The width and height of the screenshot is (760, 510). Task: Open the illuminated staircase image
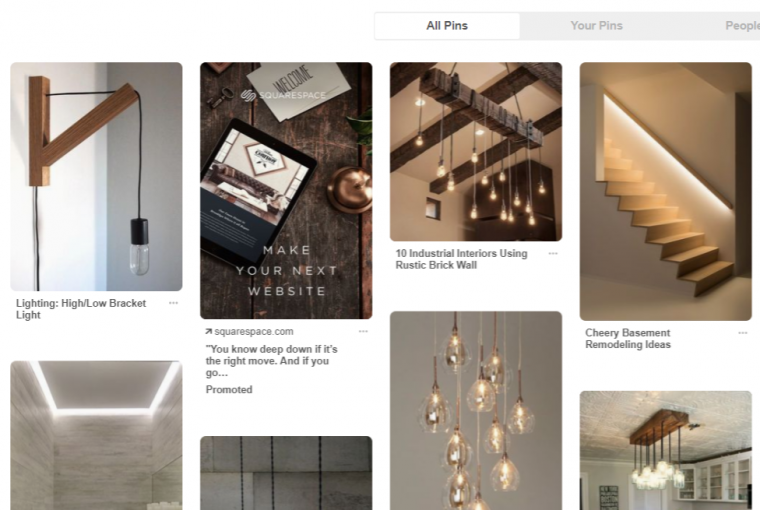(x=665, y=191)
